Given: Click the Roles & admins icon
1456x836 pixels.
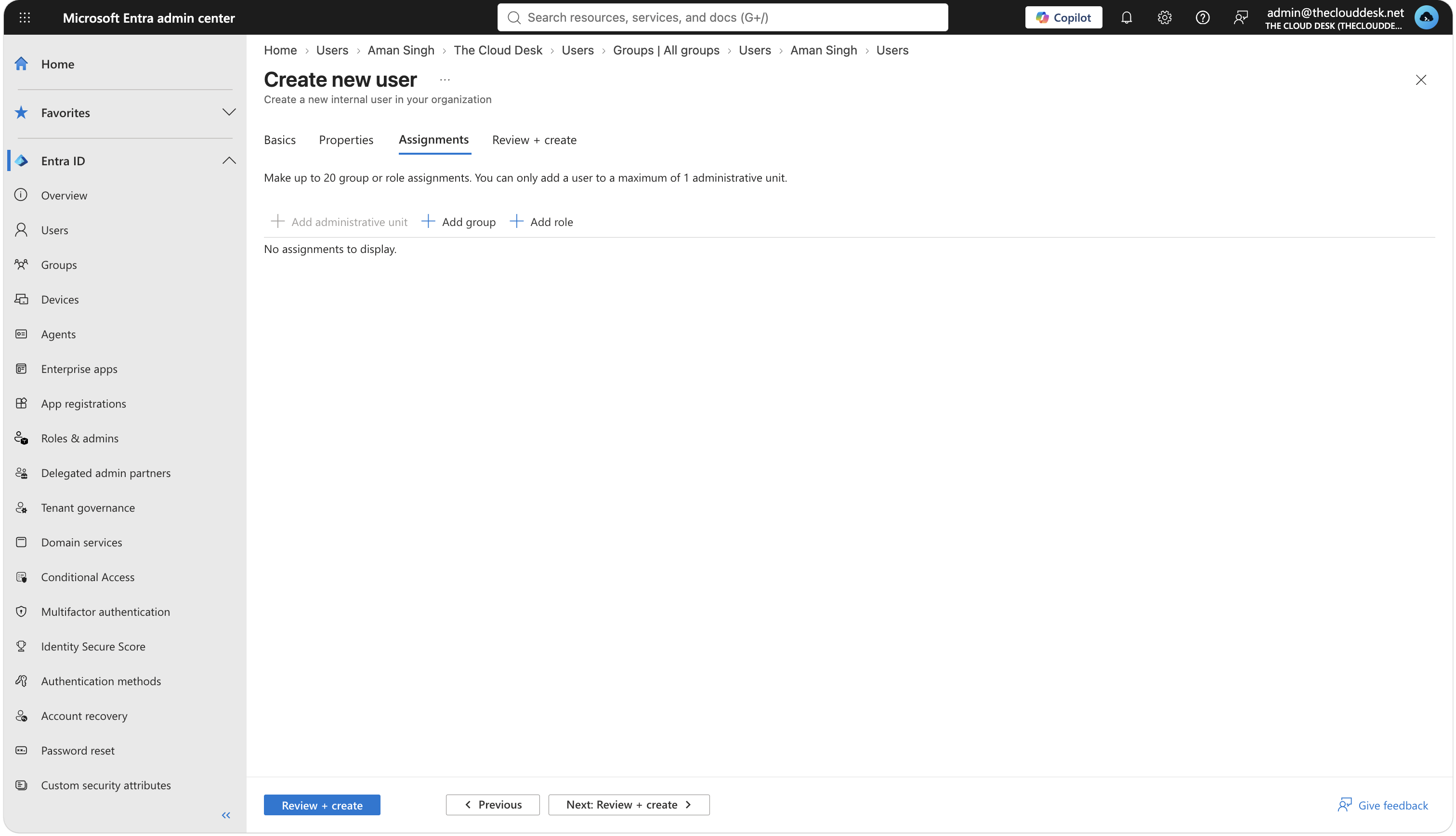Looking at the screenshot, I should 21,438.
